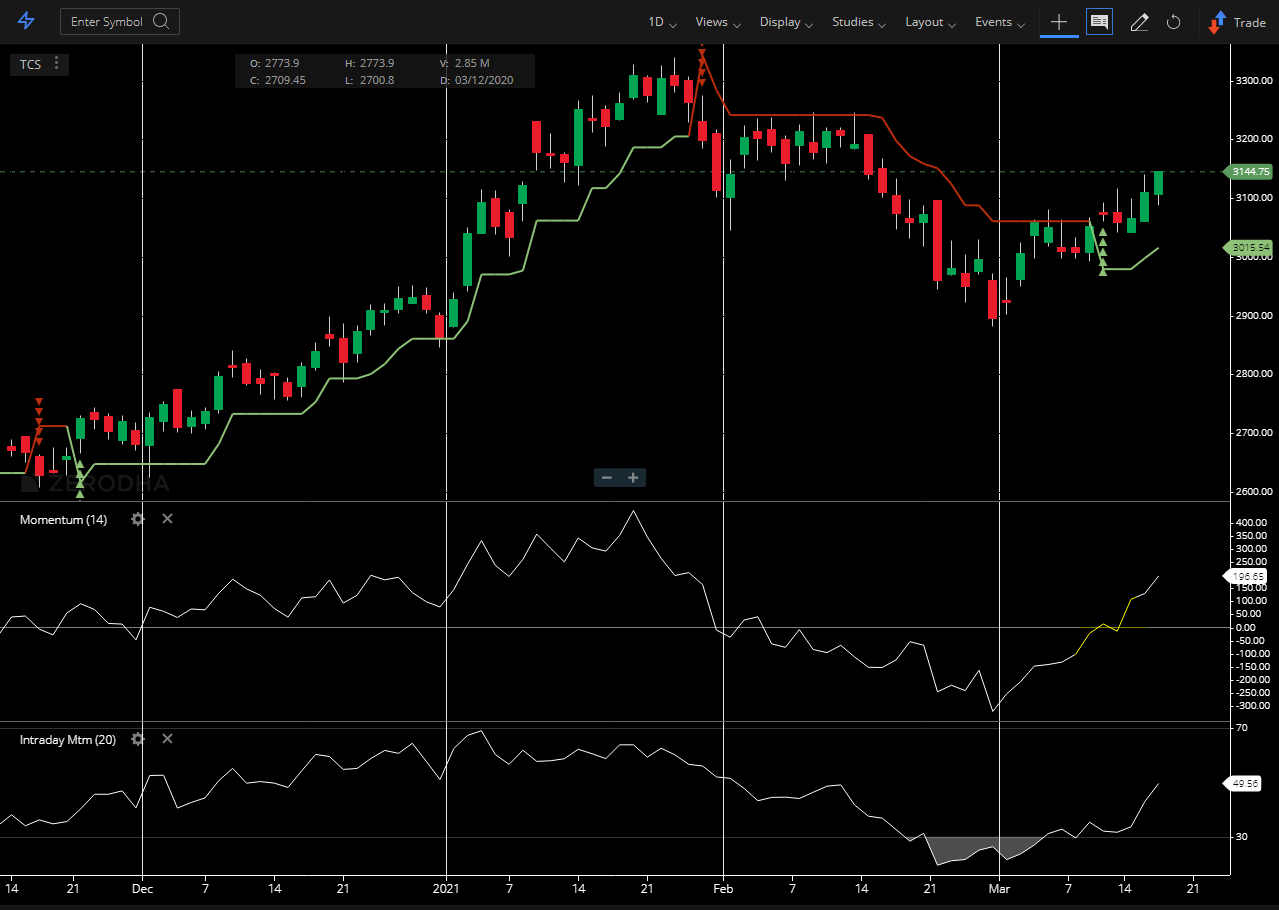Click the red sell signal arrows near Feb
The width and height of the screenshot is (1279, 910).
point(702,64)
